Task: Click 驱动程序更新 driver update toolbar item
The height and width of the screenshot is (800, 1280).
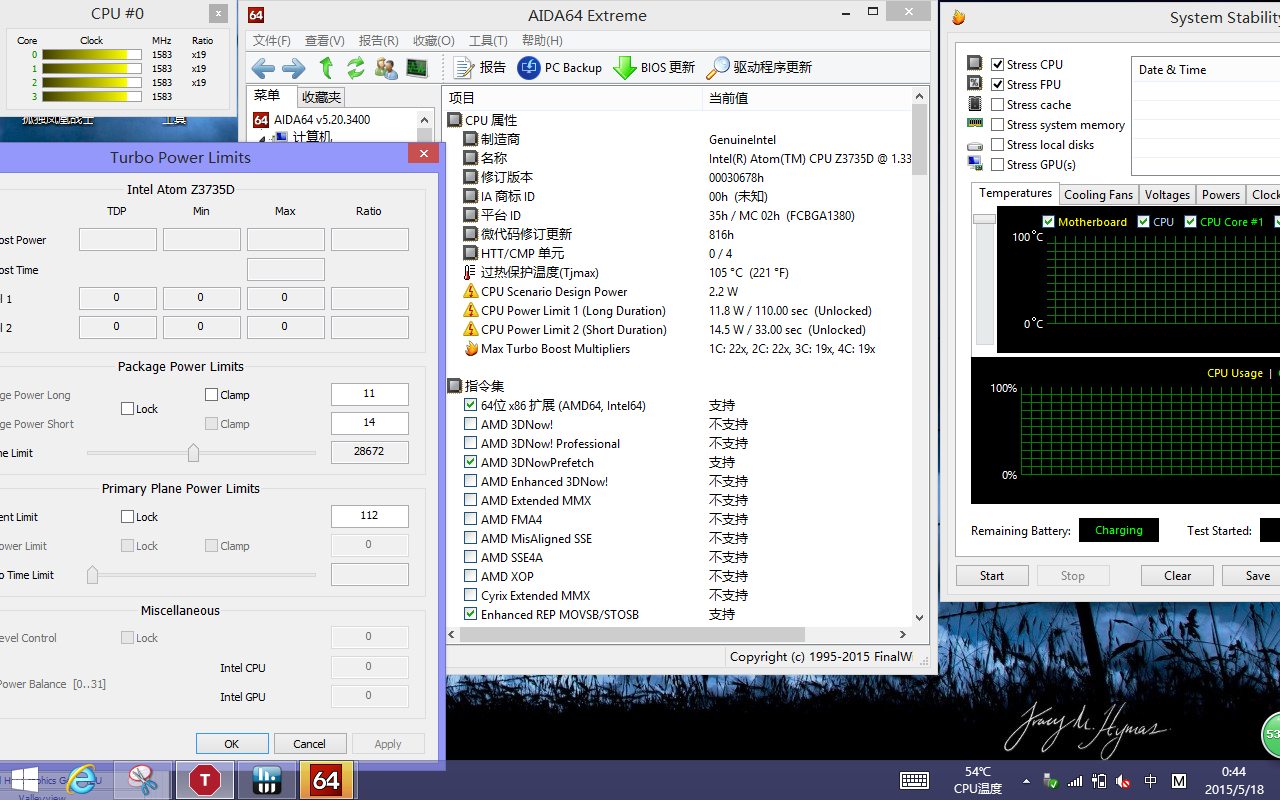Action: tap(759, 68)
